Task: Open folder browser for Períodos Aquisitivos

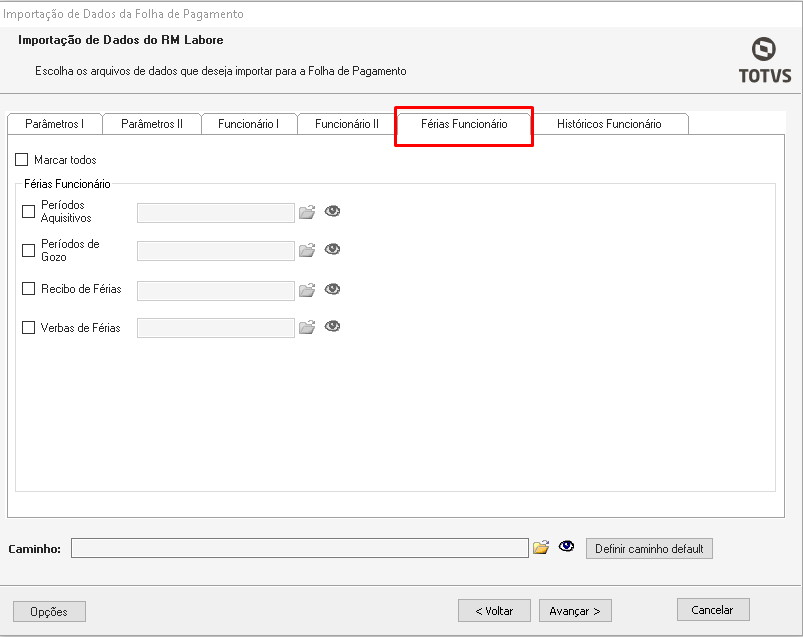Action: [307, 212]
